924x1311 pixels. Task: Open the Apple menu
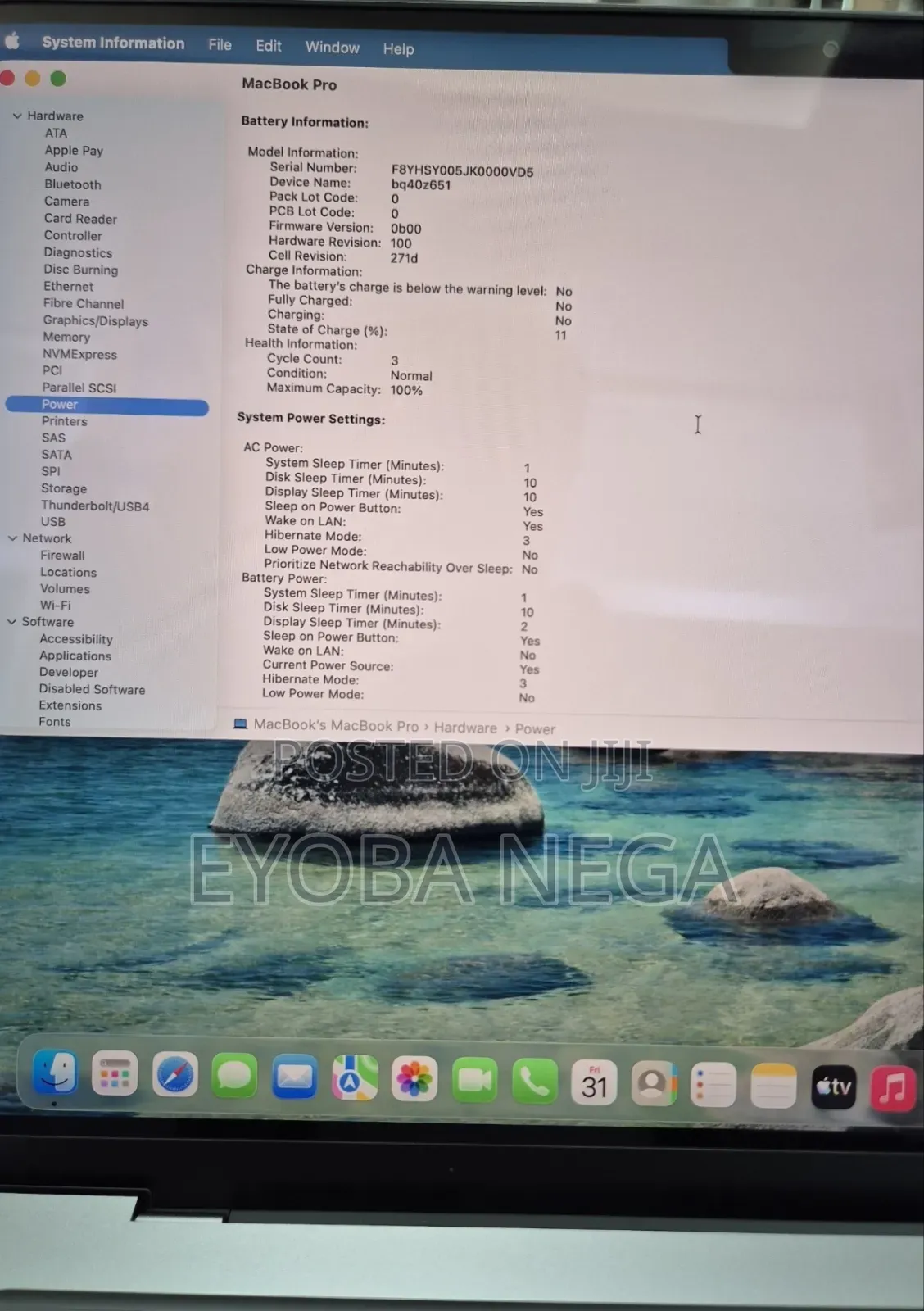[x=11, y=40]
